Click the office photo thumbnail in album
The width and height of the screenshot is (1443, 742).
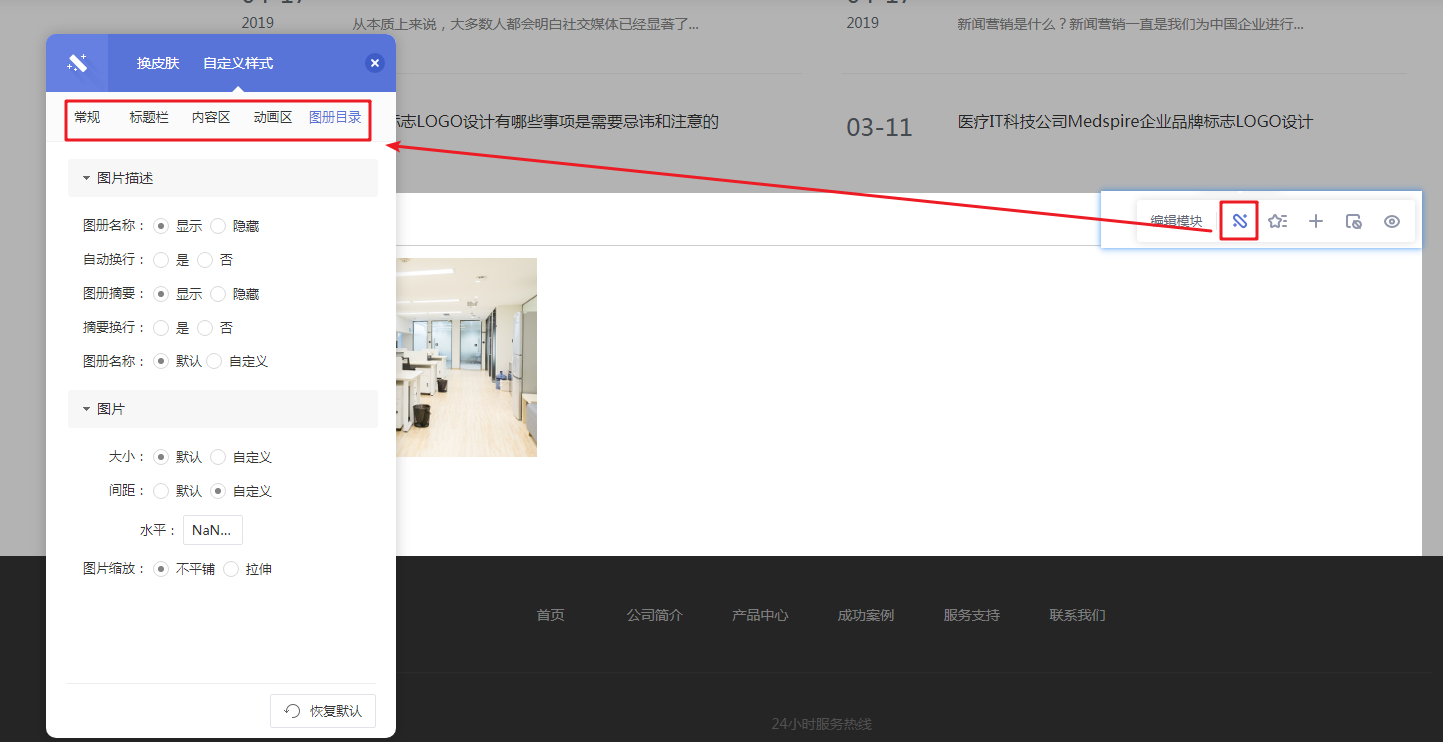click(x=466, y=357)
